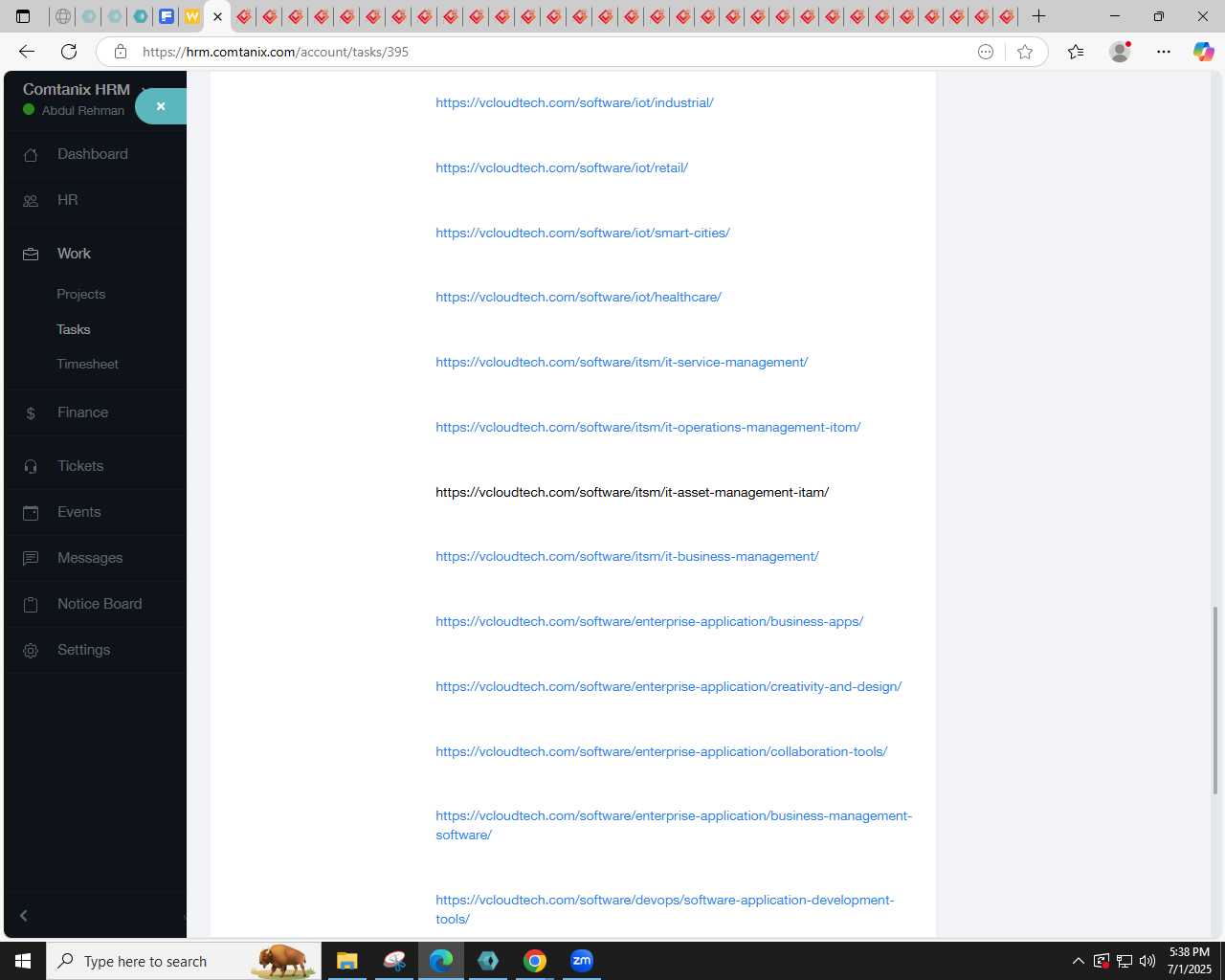Open the business-management-software link
This screenshot has height=980, width=1225.
pos(674,825)
